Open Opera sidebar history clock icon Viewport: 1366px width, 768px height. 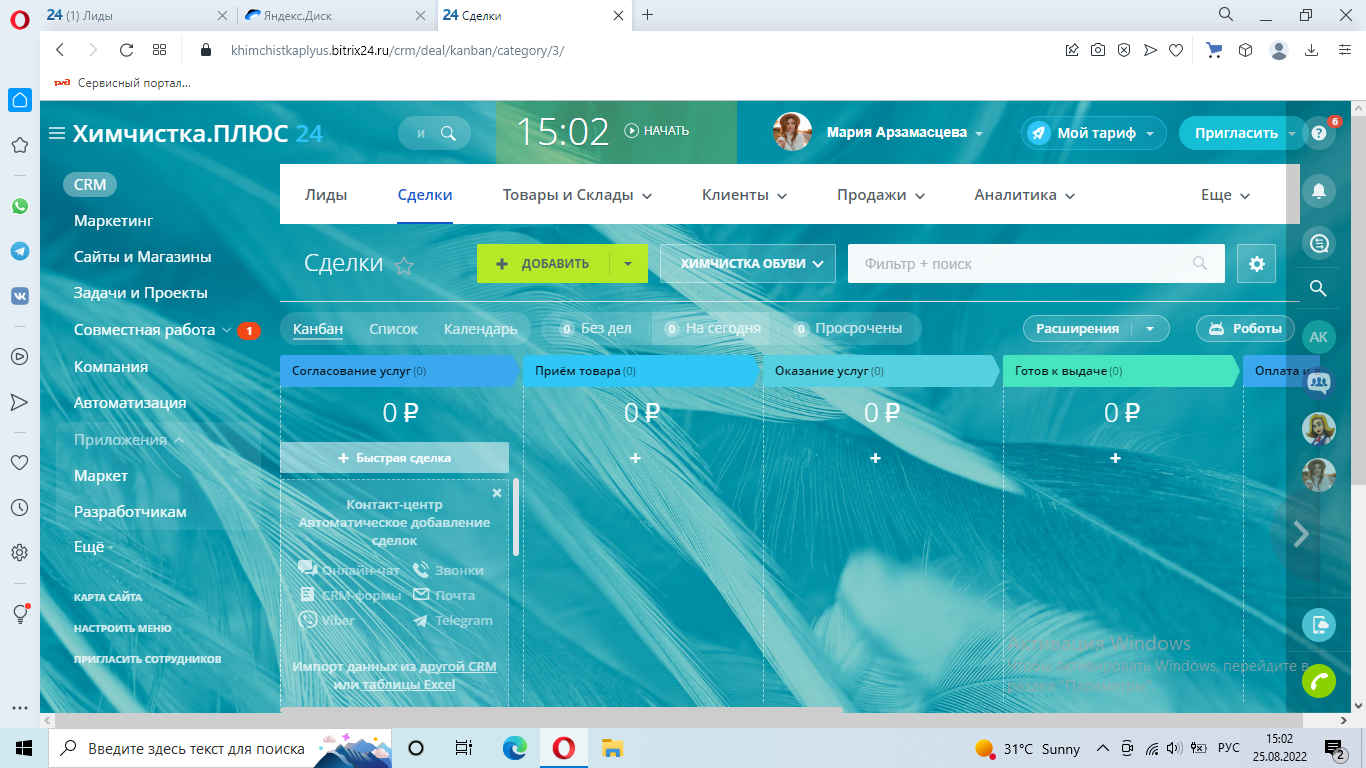(x=19, y=508)
